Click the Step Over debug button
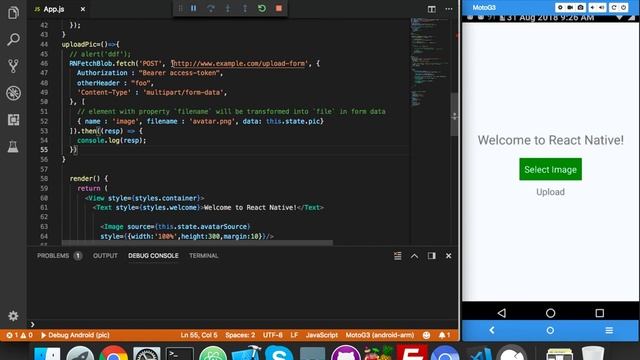 211,8
